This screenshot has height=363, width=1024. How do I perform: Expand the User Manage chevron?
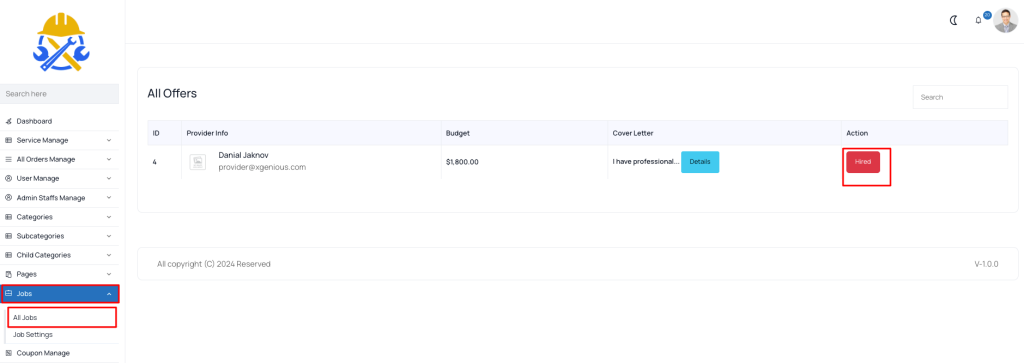109,178
